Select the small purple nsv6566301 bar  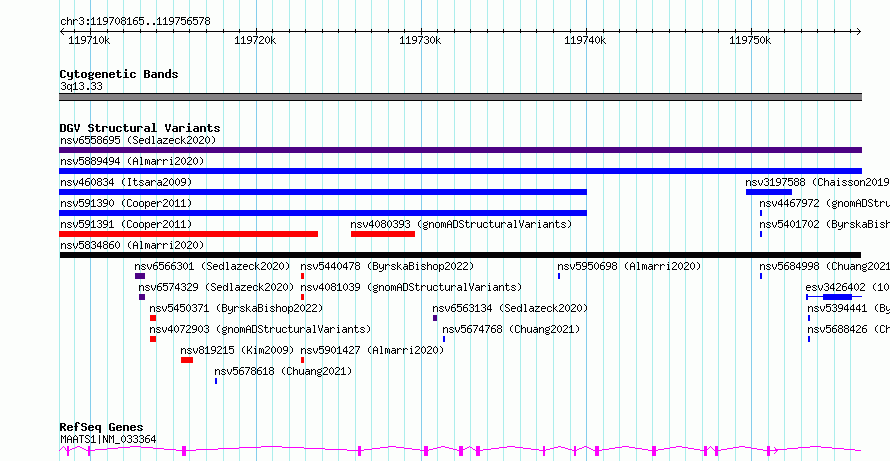140,276
